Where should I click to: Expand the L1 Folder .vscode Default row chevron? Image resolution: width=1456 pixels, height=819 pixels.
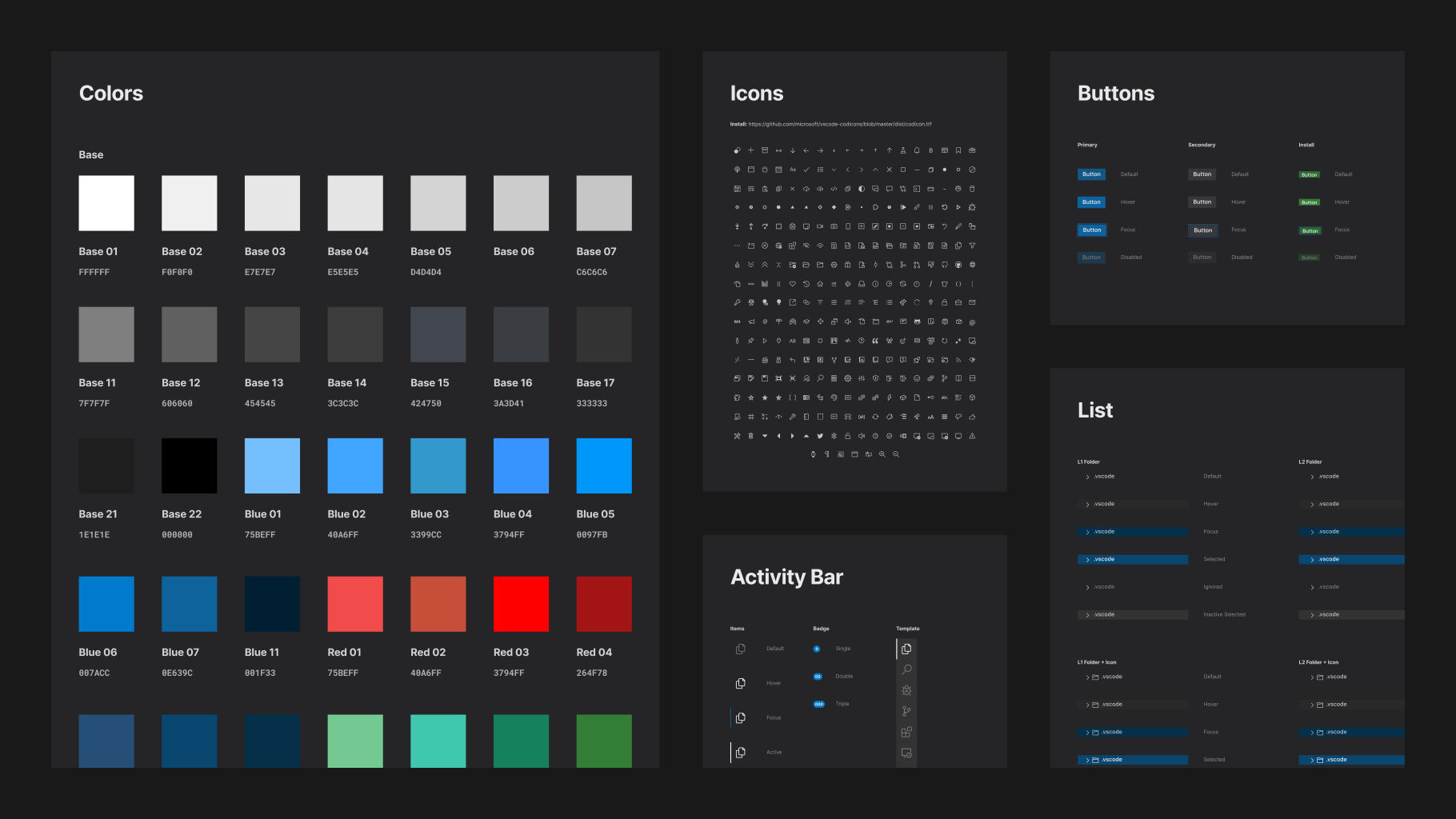click(x=1087, y=477)
